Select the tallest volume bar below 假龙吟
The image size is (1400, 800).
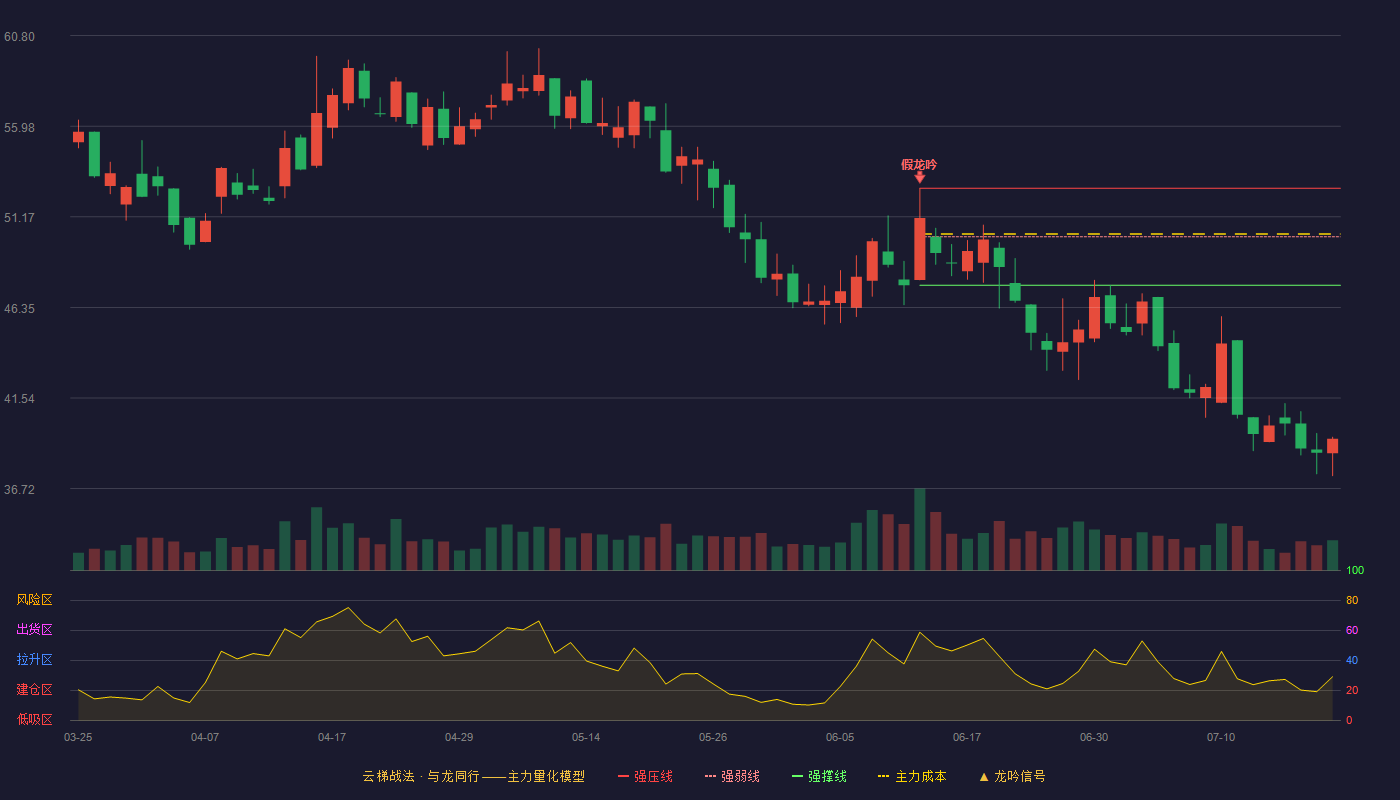tap(920, 529)
